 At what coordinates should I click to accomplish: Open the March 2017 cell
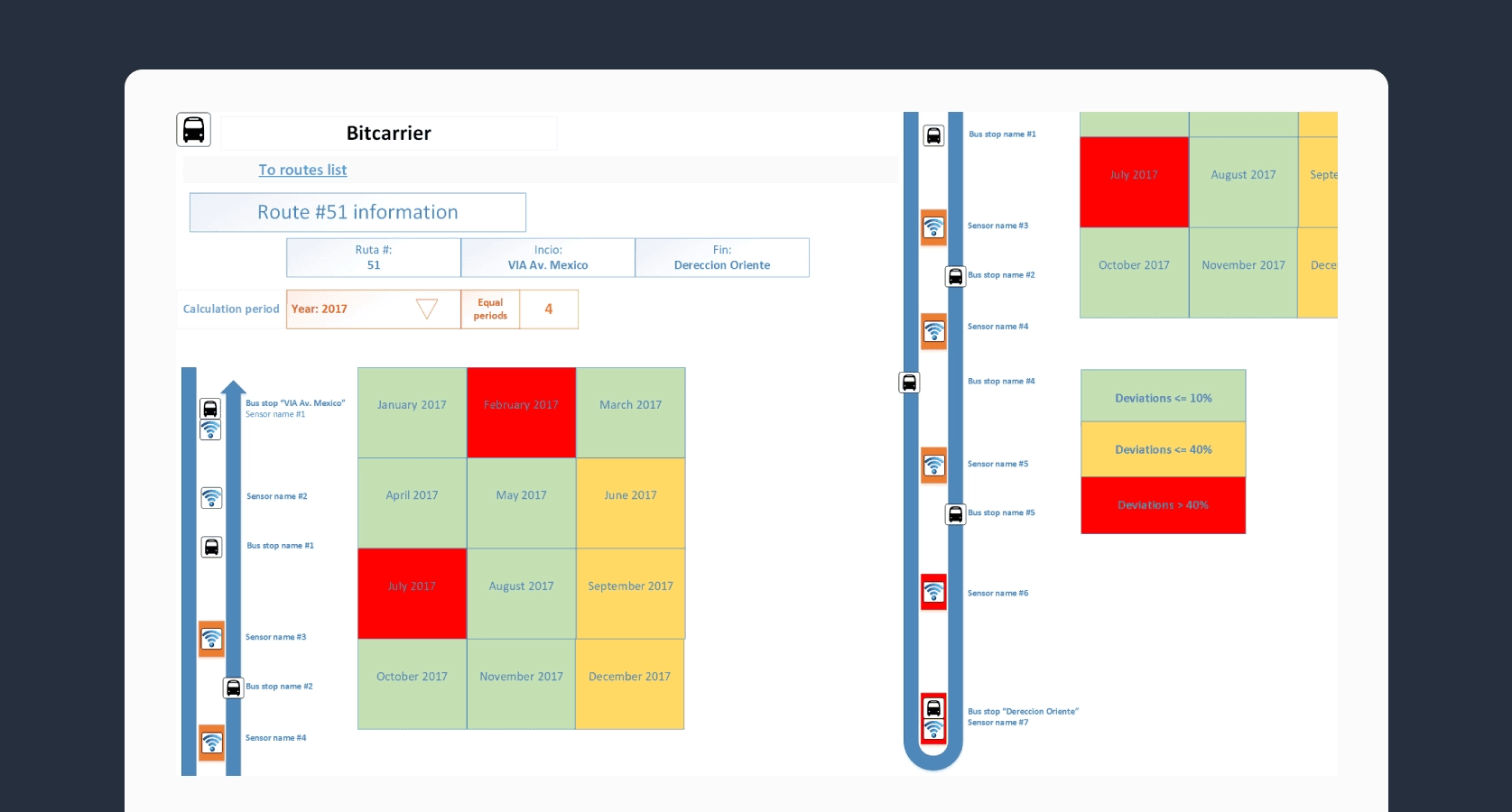(x=630, y=412)
